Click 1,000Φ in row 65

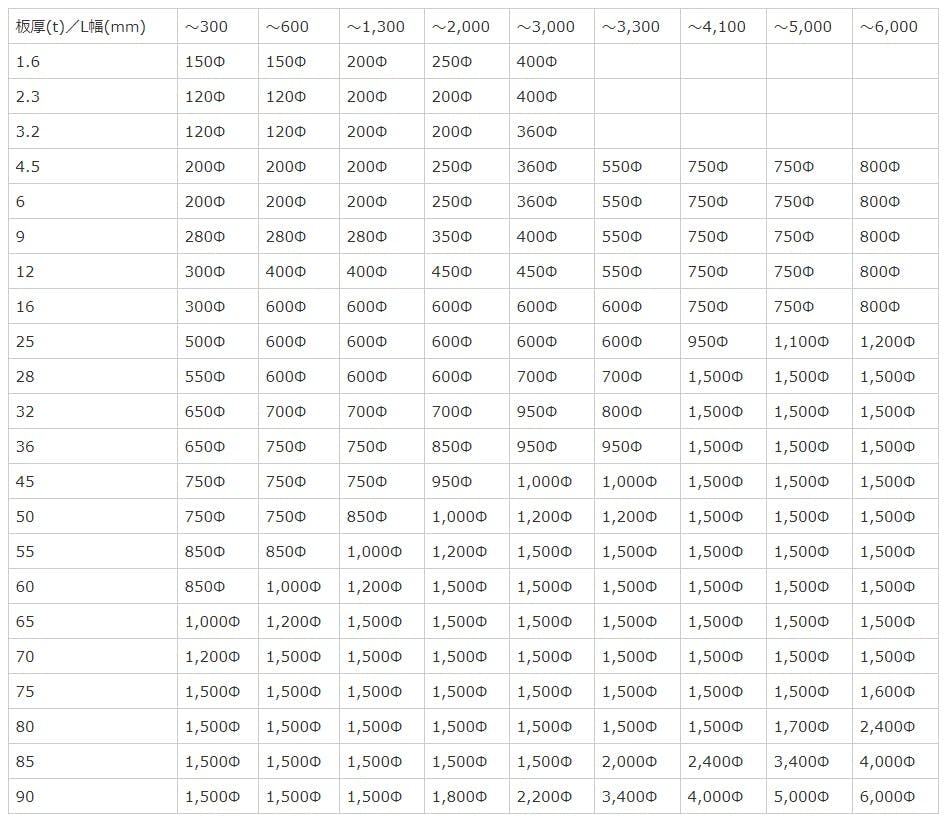click(x=212, y=622)
